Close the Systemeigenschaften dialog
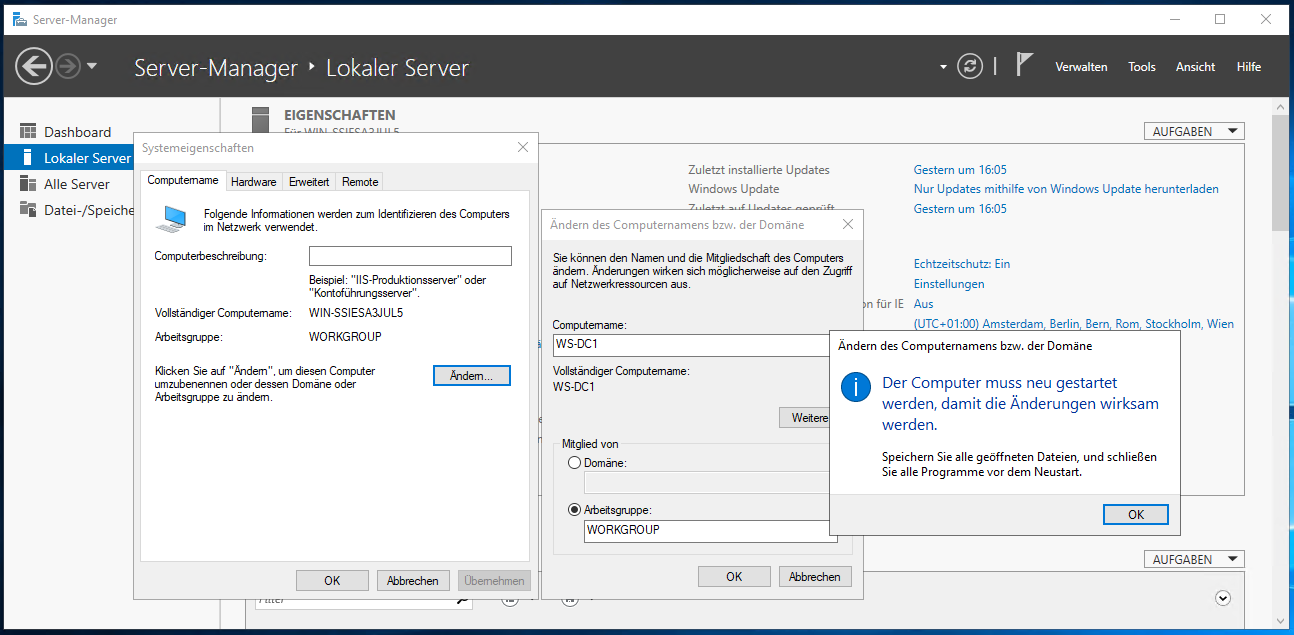The width and height of the screenshot is (1294, 635). point(522,147)
